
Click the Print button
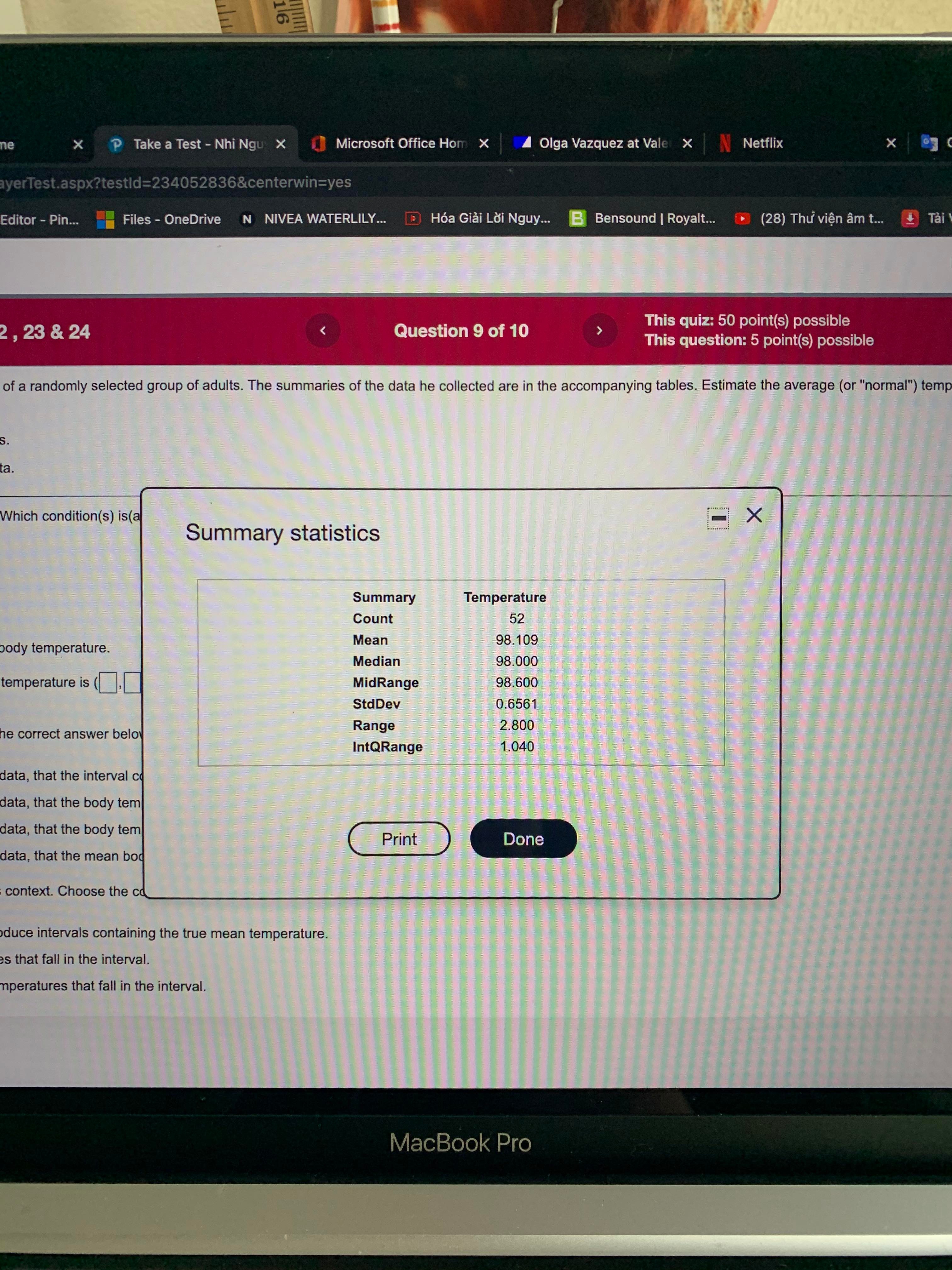point(399,839)
